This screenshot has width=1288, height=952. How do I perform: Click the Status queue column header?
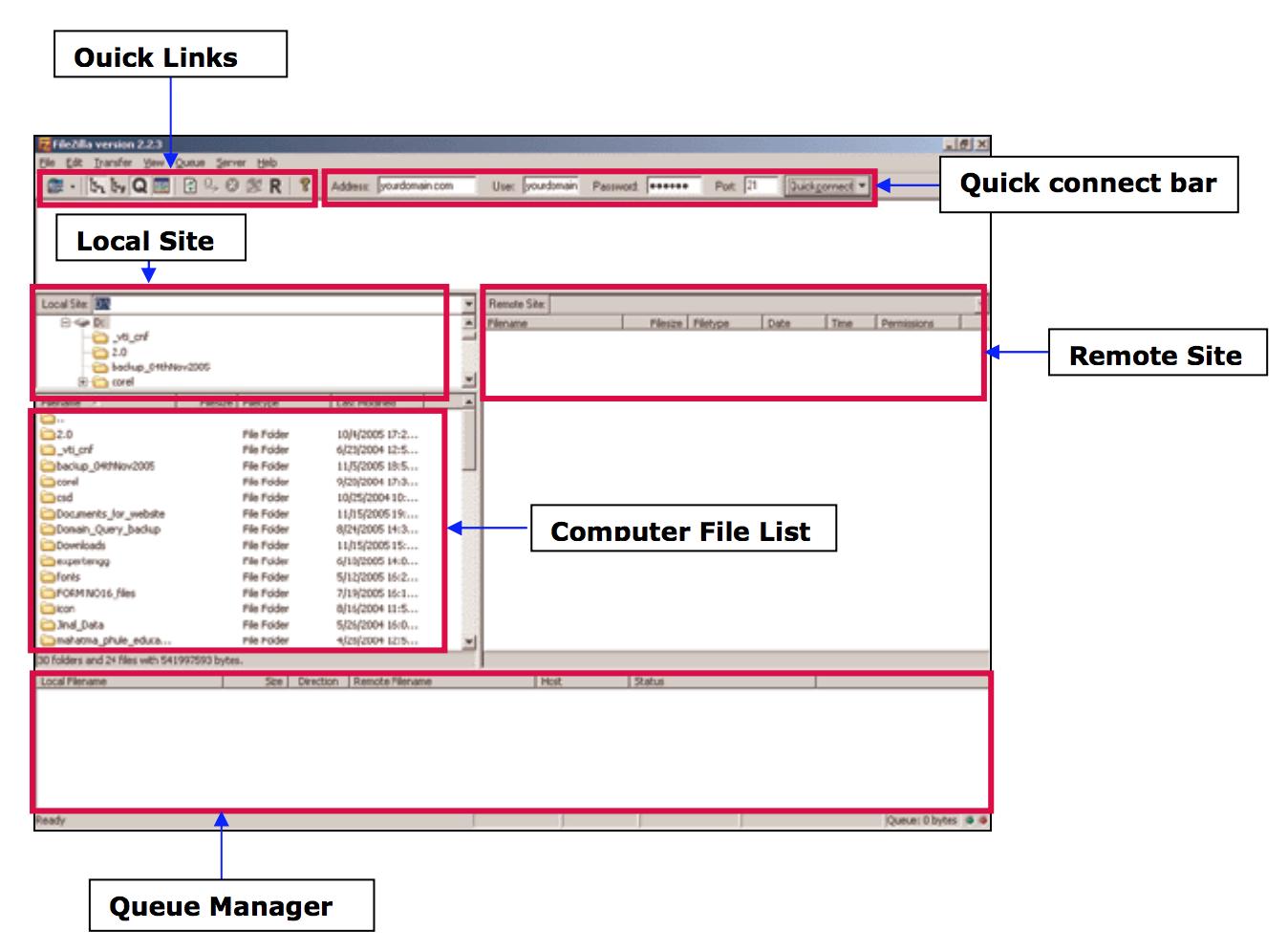click(x=722, y=682)
